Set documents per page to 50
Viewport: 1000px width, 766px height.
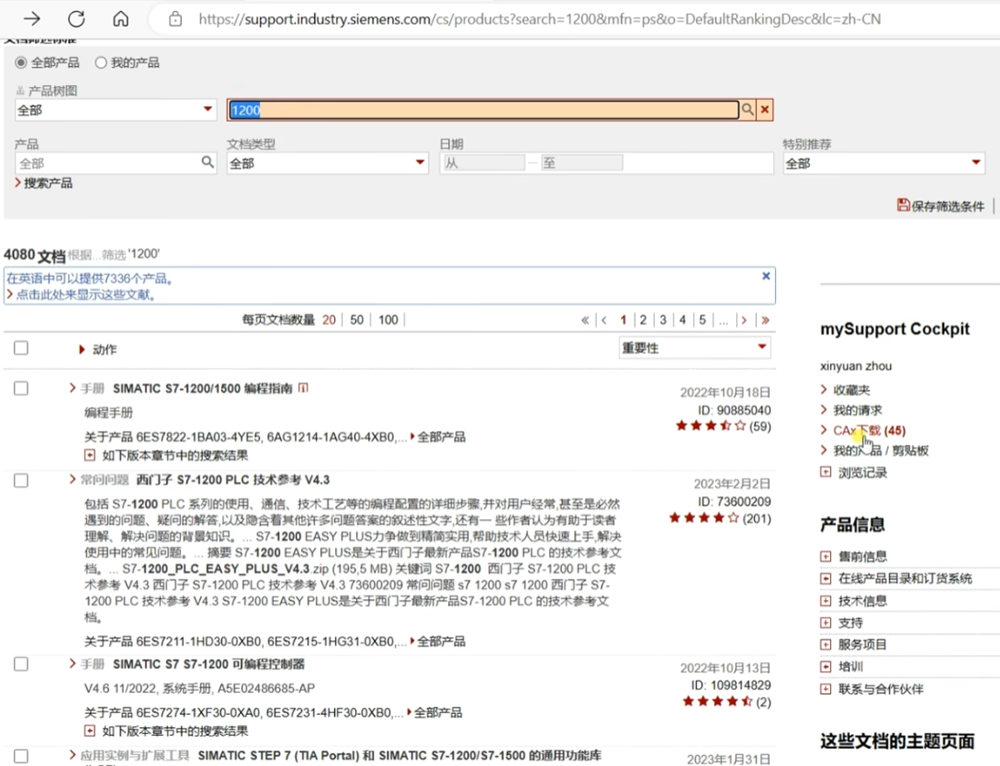[356, 320]
